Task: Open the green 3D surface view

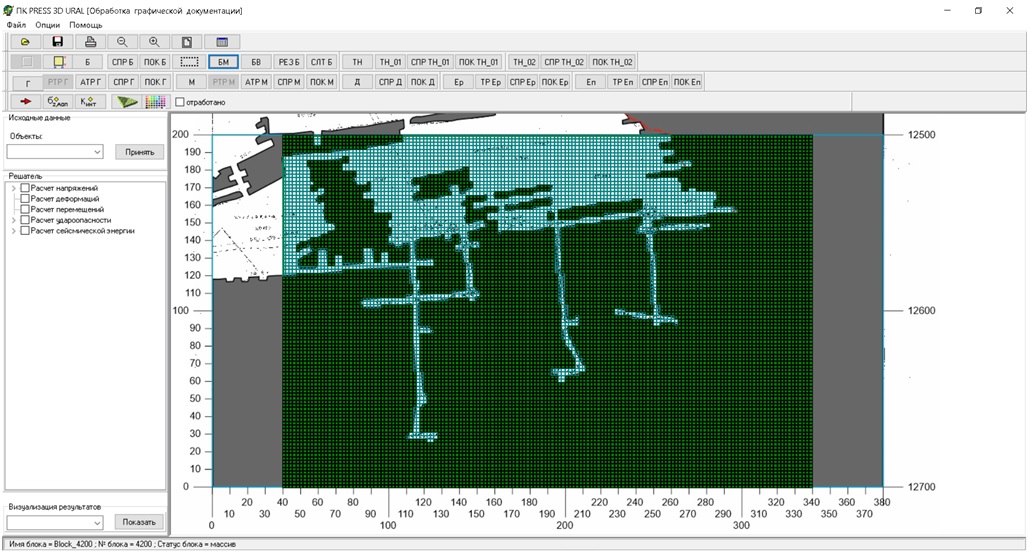Action: point(127,102)
